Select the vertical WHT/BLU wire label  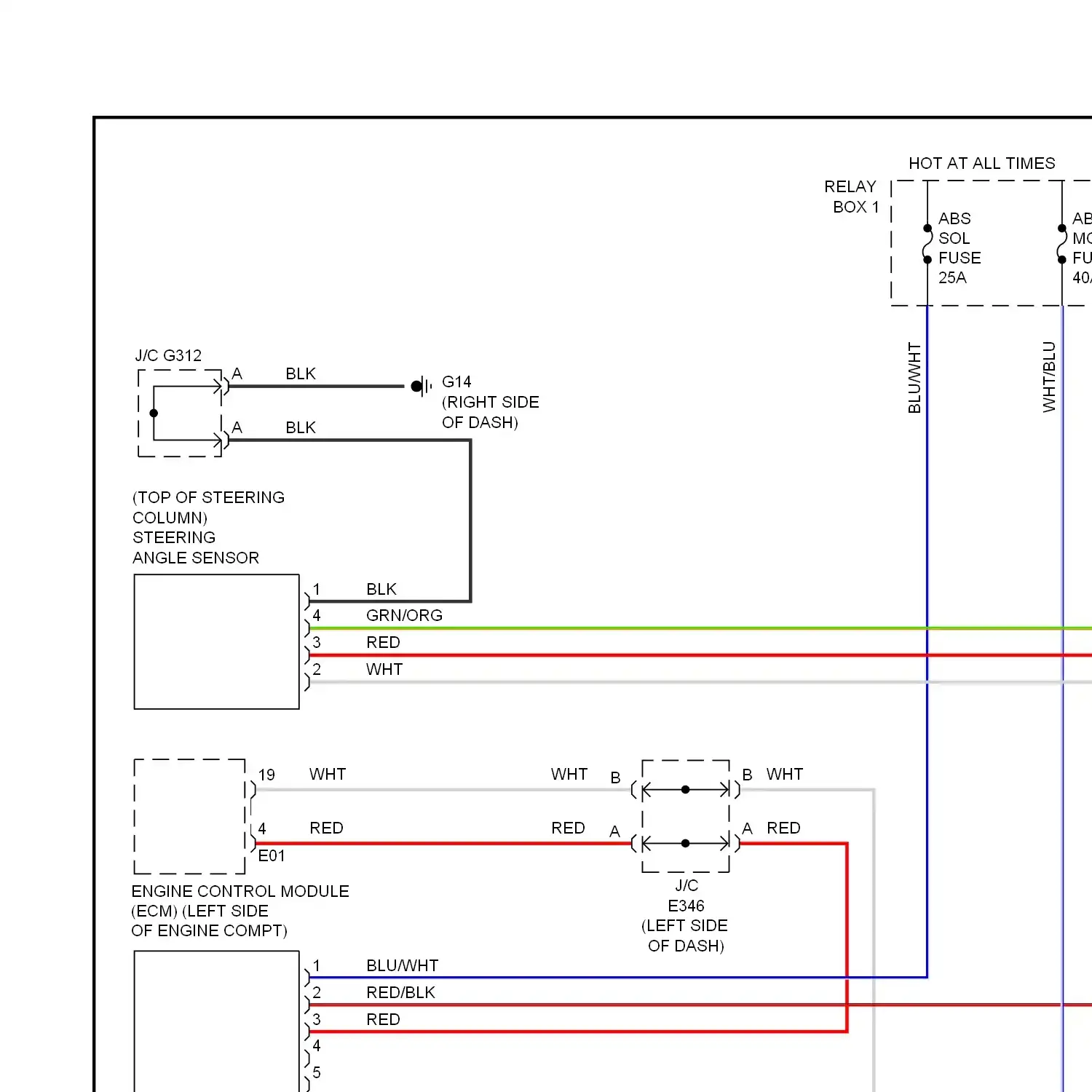coord(1049,377)
